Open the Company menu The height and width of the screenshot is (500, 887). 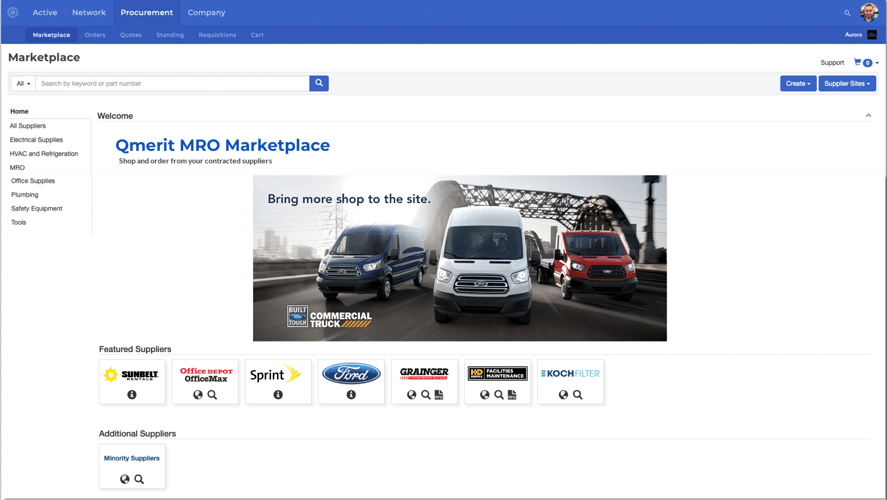click(x=206, y=12)
